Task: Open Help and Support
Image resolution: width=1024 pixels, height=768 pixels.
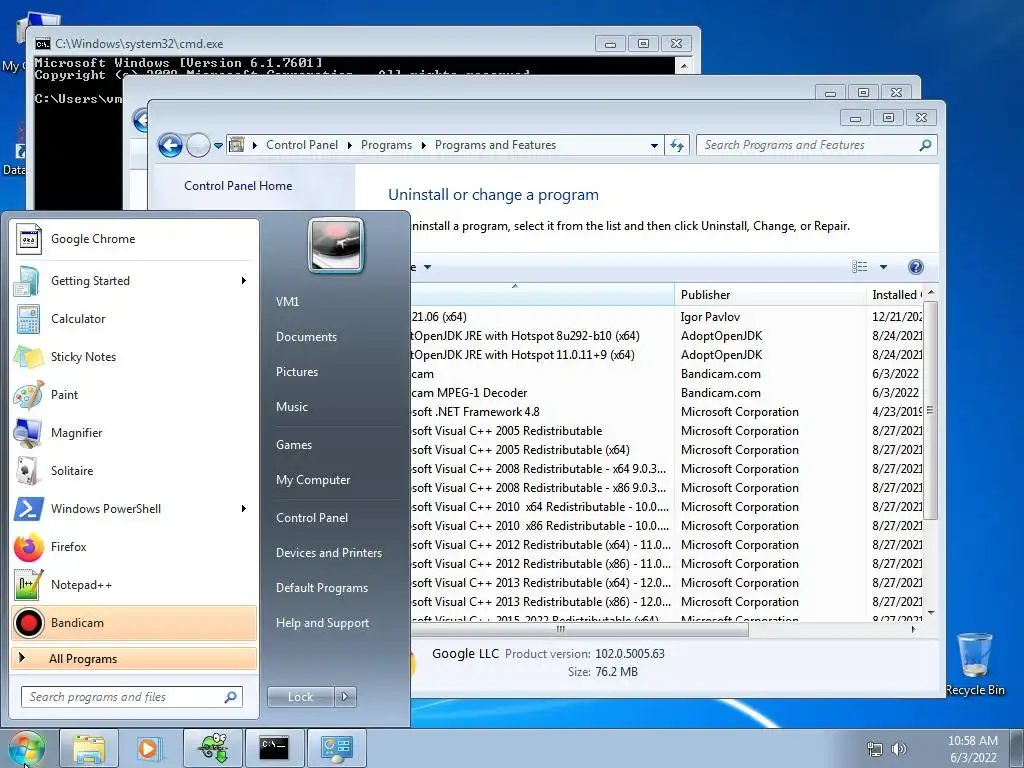Action: coord(322,623)
